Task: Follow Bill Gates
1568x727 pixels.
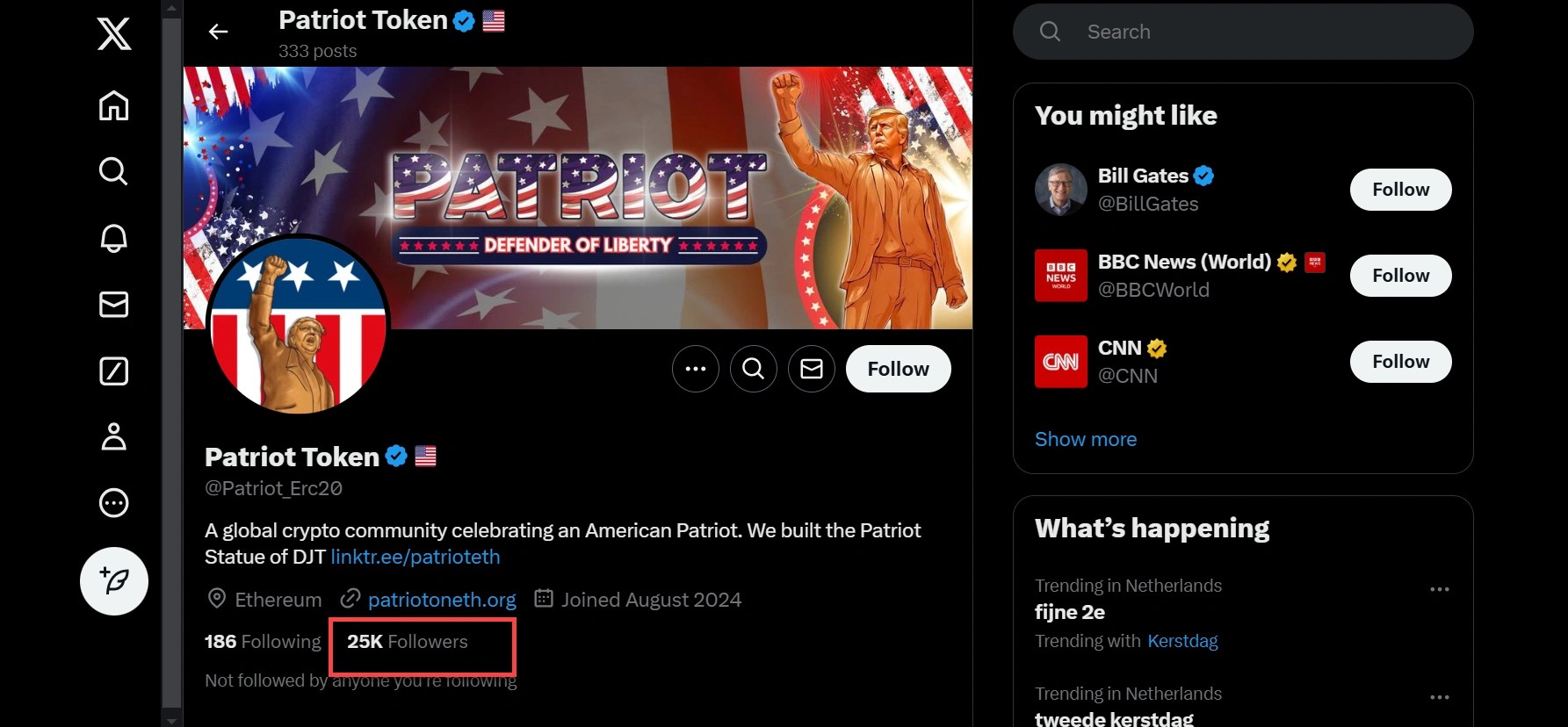Action: [1400, 190]
